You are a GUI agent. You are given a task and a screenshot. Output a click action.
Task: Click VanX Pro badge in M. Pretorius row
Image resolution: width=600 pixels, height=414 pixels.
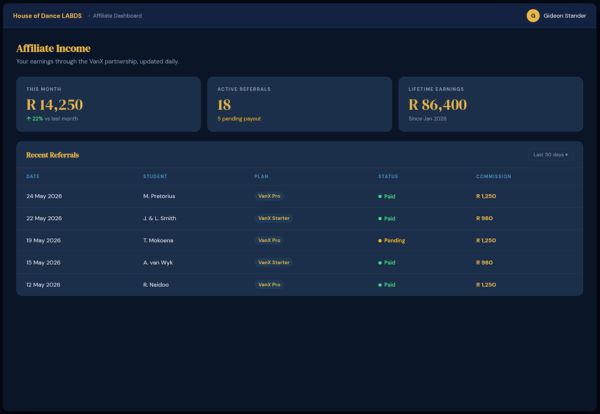tap(269, 196)
